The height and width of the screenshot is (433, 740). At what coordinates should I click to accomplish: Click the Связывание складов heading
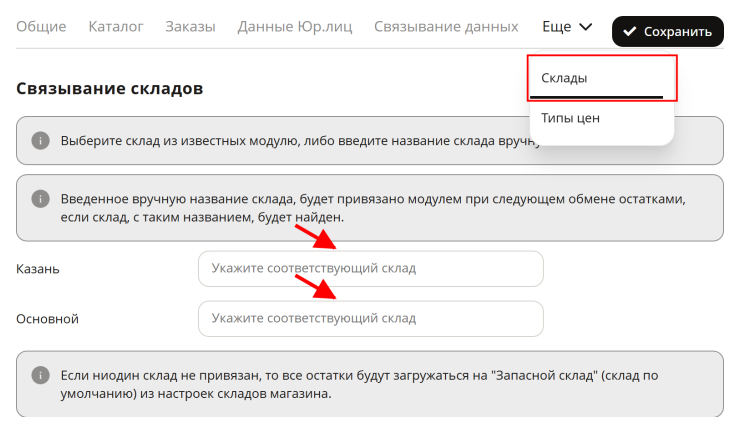pos(109,88)
